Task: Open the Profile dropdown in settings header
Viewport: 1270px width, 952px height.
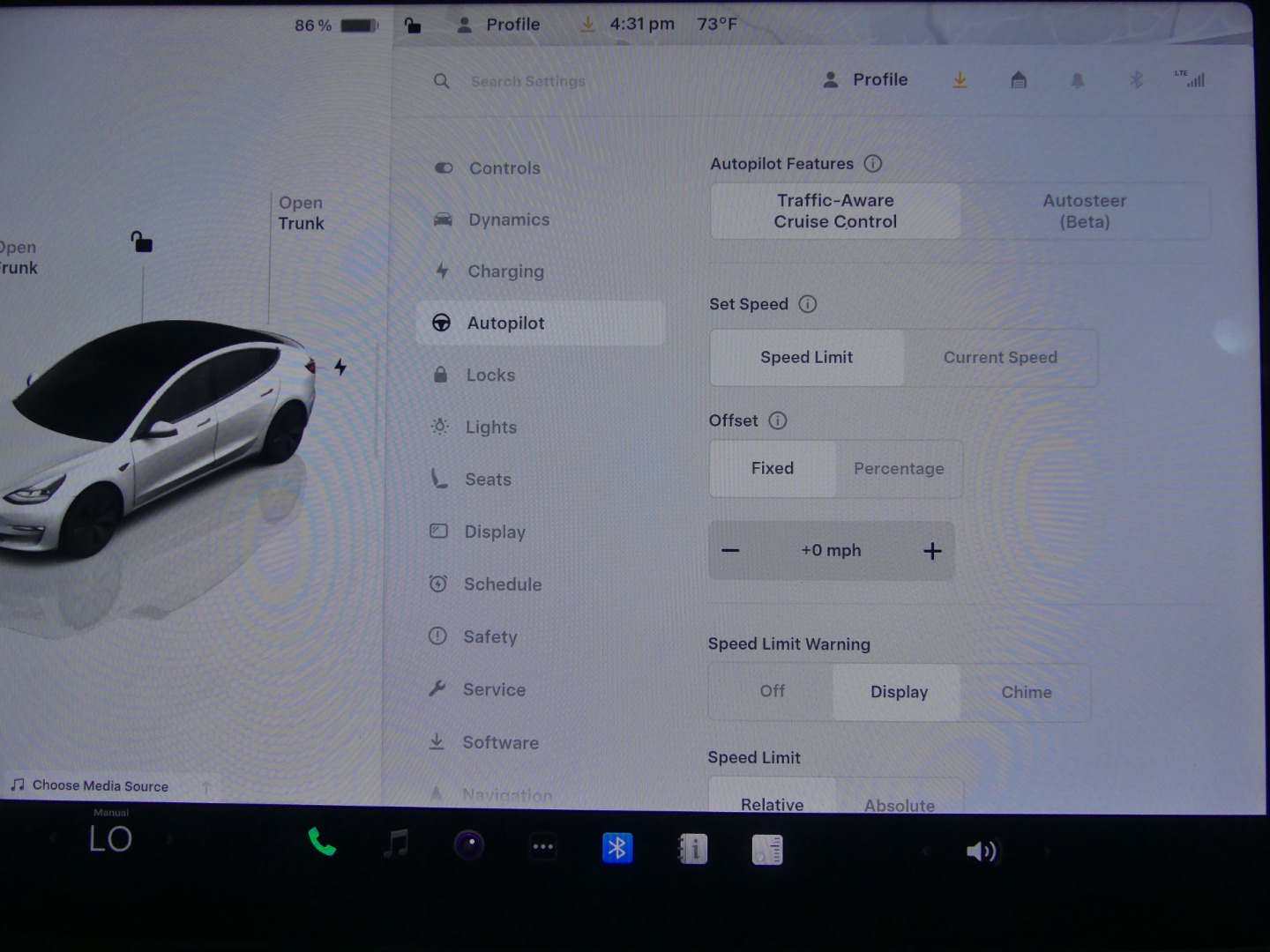Action: (867, 80)
